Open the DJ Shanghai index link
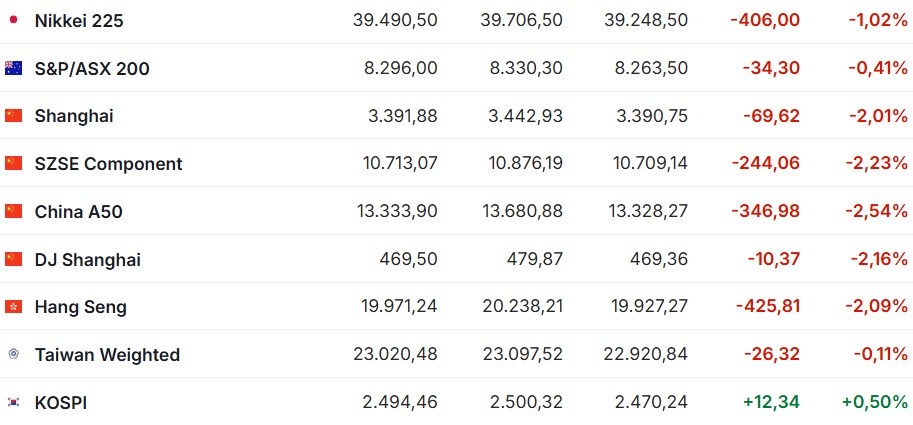The width and height of the screenshot is (913, 425). 87,259
